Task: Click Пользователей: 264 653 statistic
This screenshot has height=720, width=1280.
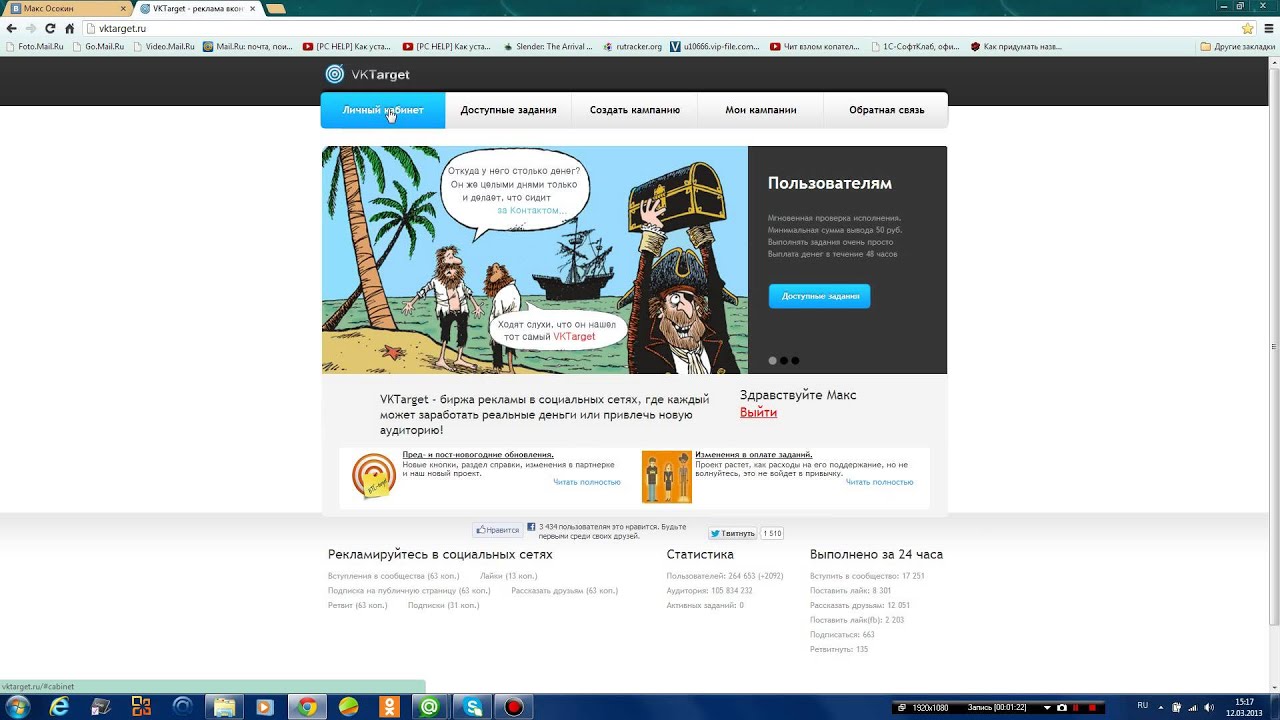Action: pyautogui.click(x=725, y=576)
